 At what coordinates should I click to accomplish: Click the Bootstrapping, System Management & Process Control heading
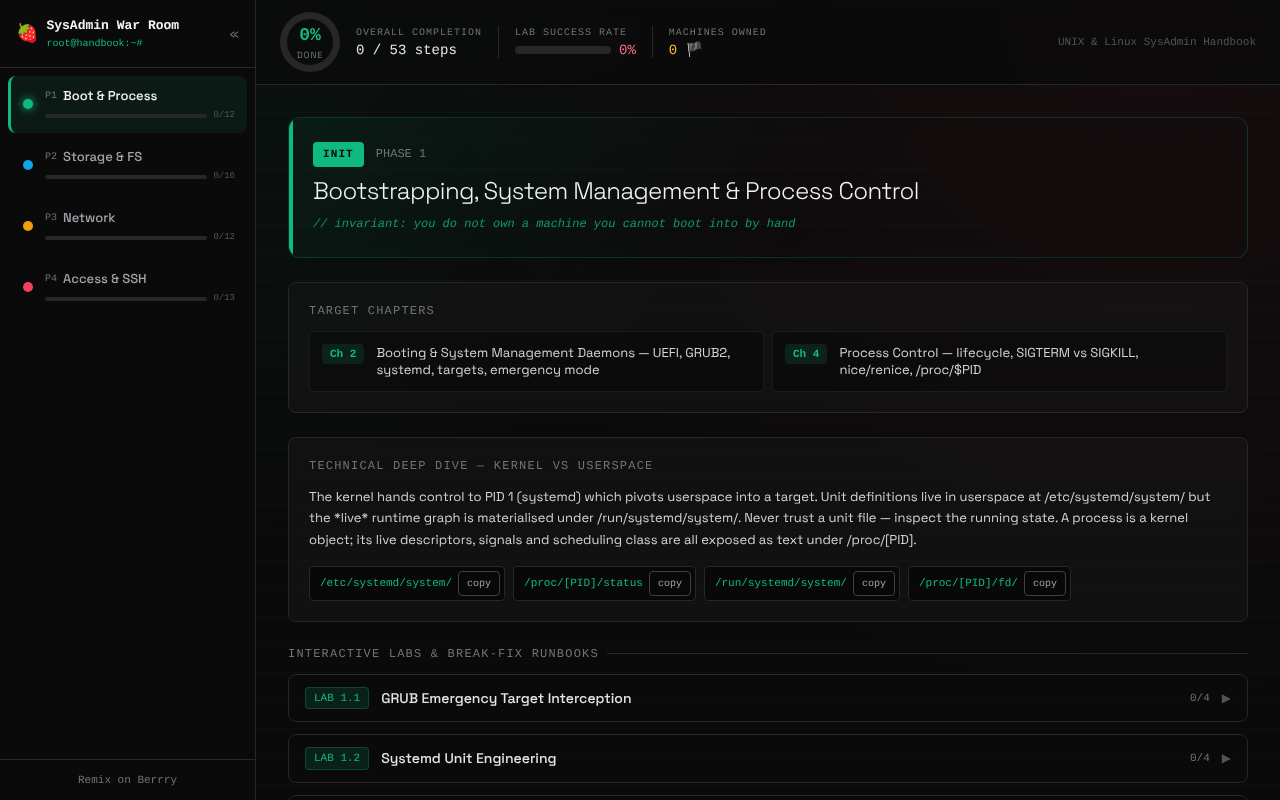point(616,191)
